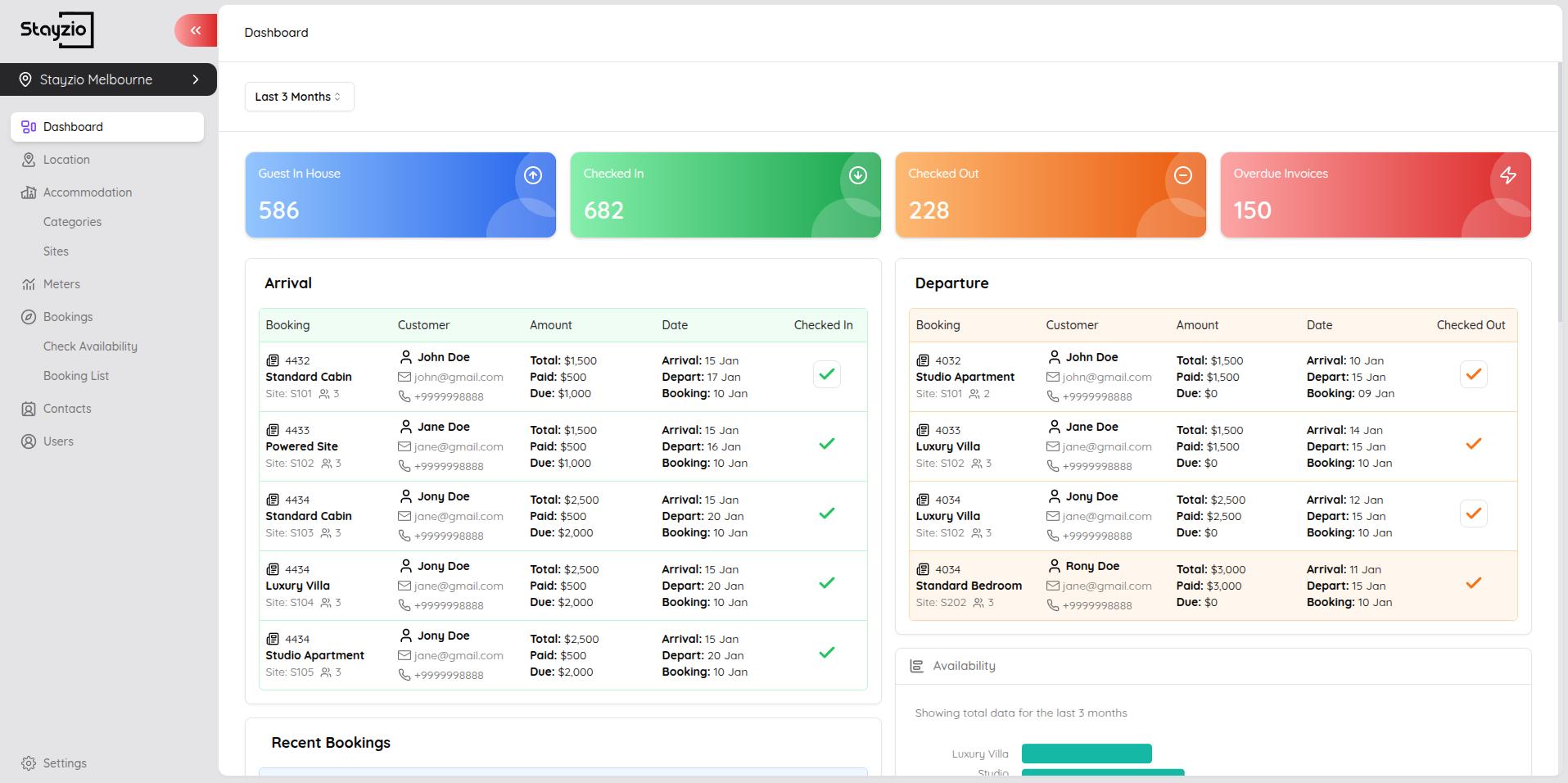Select Studio Apartment booking row S105

click(x=563, y=655)
